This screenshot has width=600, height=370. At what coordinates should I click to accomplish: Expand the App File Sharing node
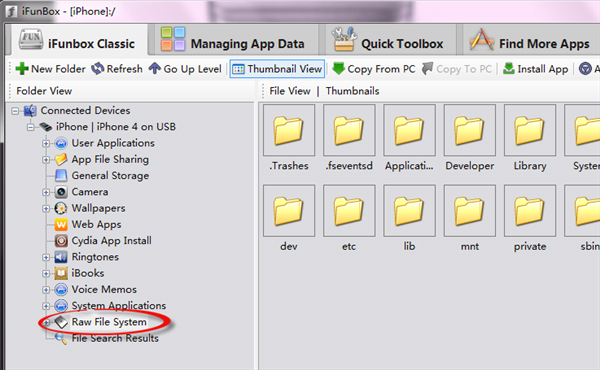[46, 160]
